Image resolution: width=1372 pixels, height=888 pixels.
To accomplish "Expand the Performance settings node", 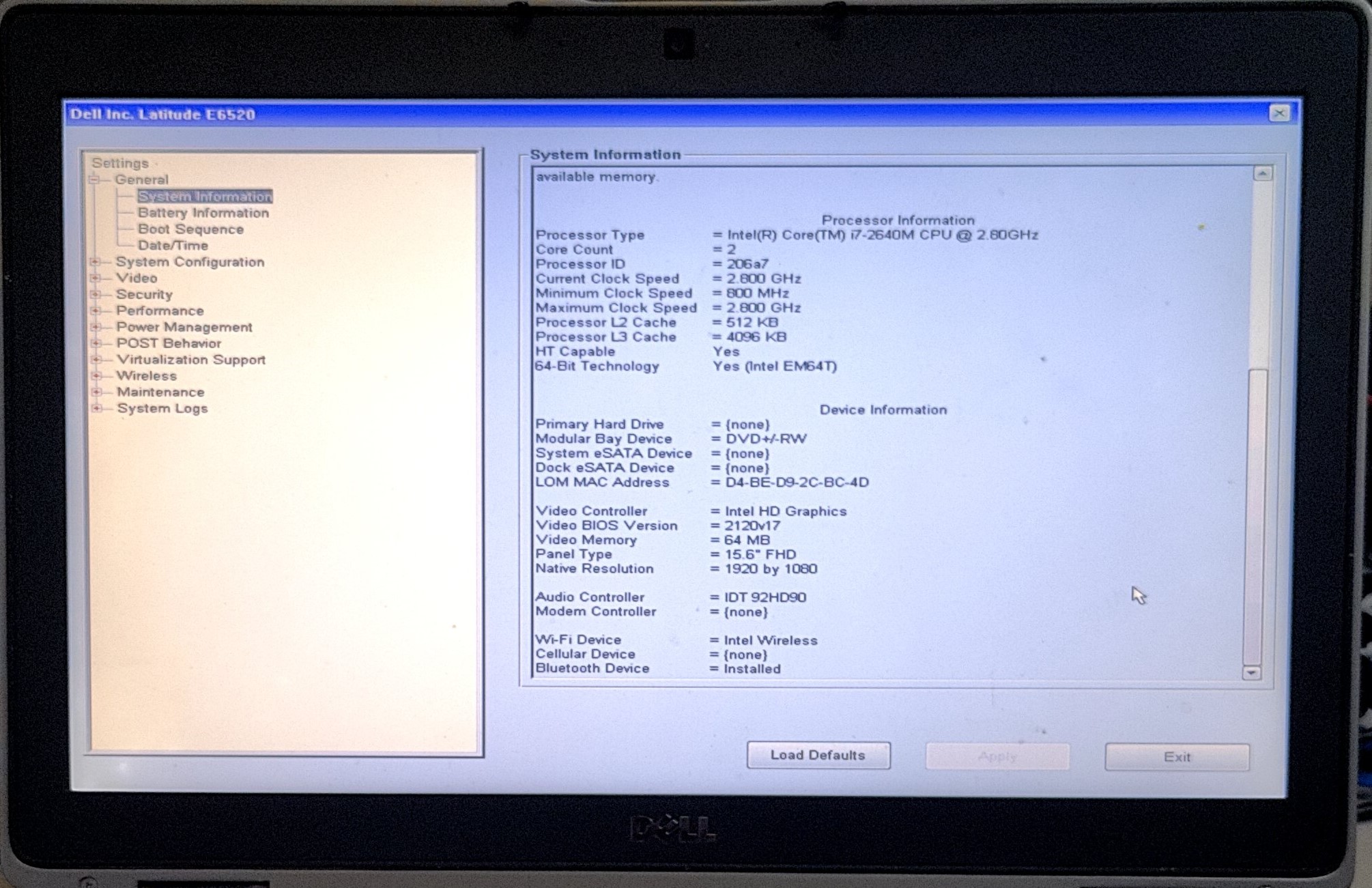I will click(x=96, y=311).
